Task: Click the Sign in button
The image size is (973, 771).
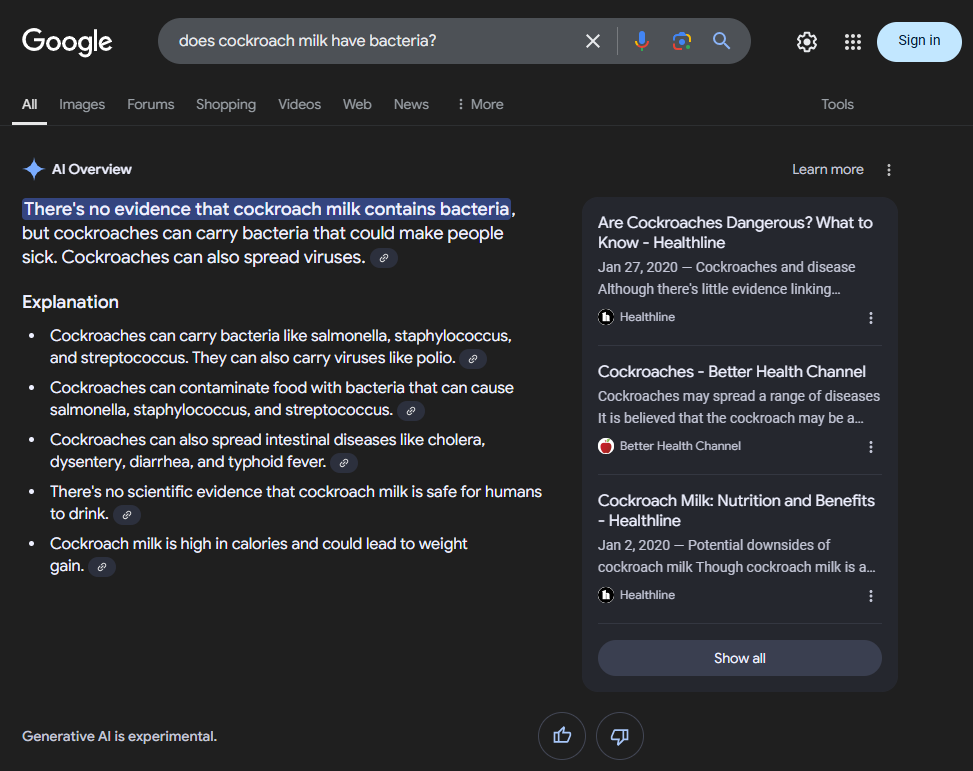Action: click(919, 42)
